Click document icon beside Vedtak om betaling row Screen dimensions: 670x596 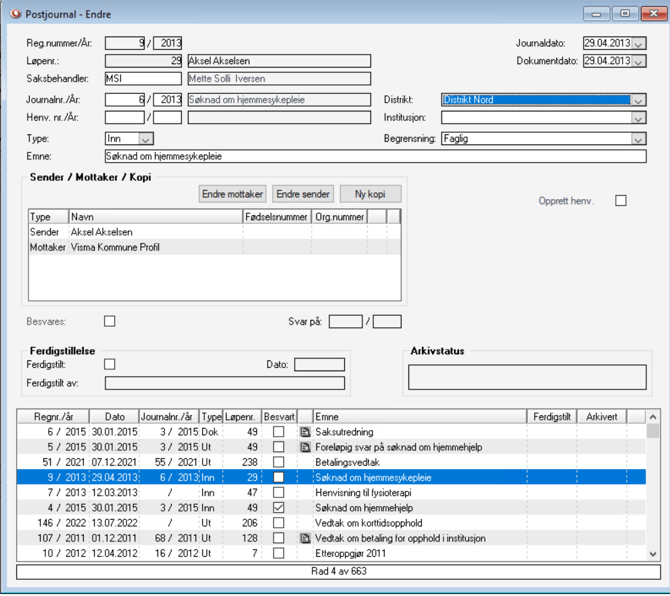[305, 539]
